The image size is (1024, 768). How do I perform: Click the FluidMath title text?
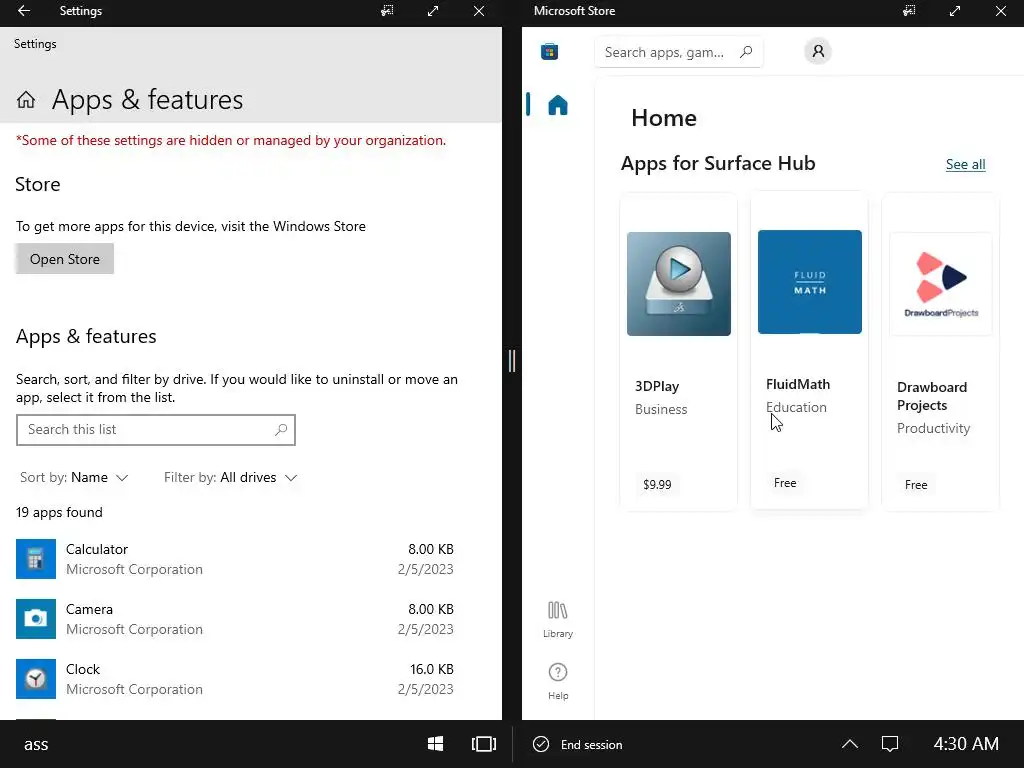click(x=798, y=384)
